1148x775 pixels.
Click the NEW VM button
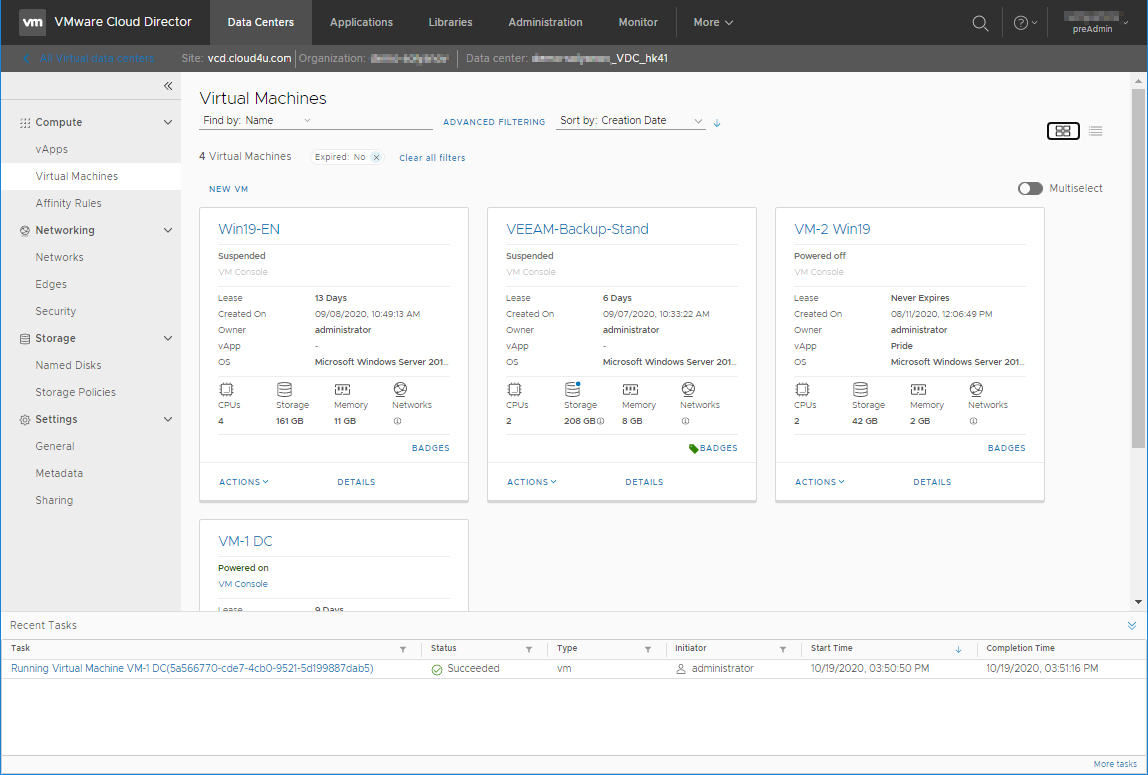228,189
